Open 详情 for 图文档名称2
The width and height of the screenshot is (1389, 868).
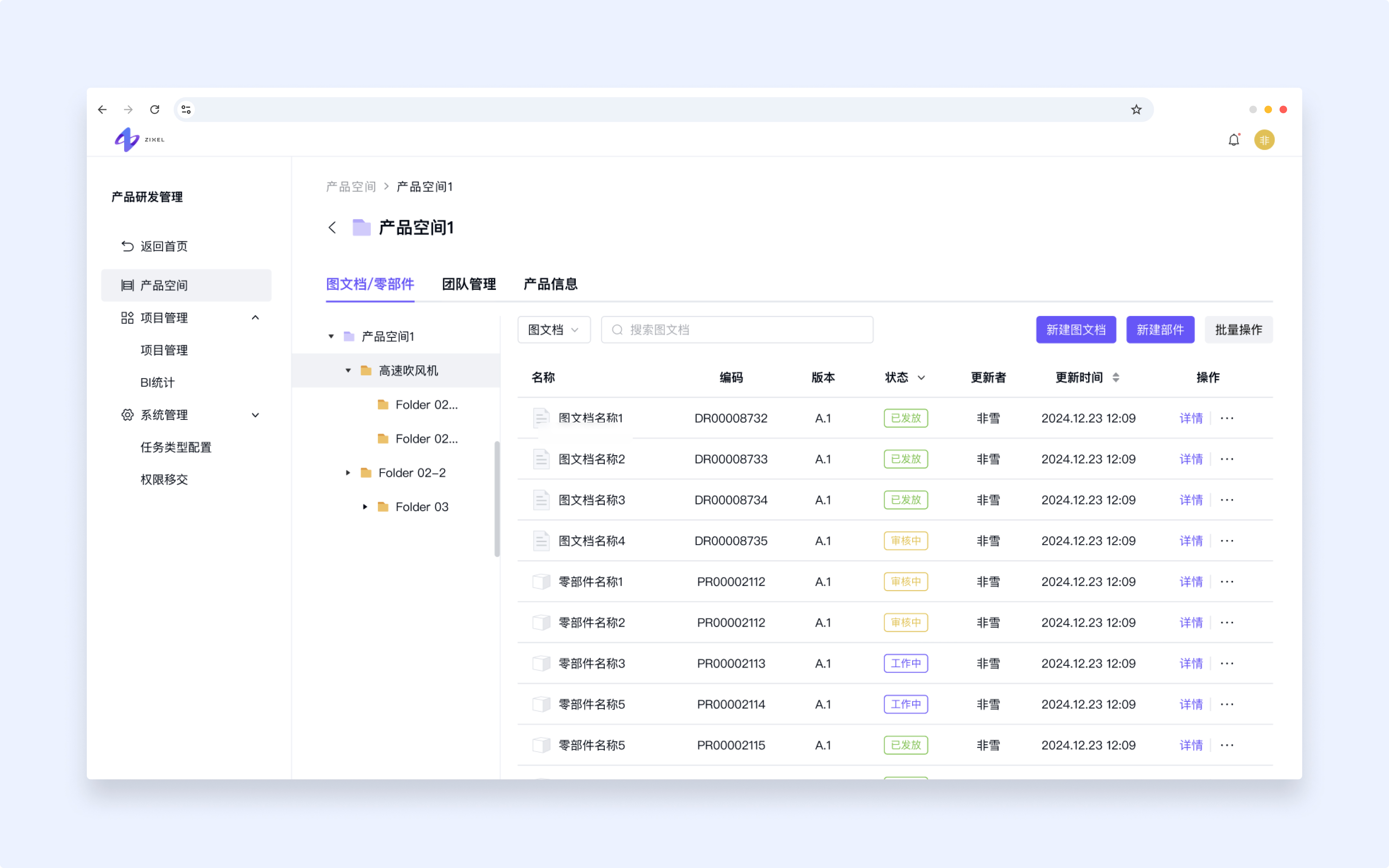coord(1191,459)
